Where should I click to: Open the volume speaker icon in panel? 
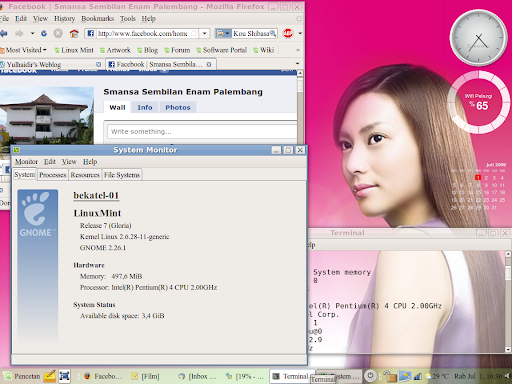508,376
